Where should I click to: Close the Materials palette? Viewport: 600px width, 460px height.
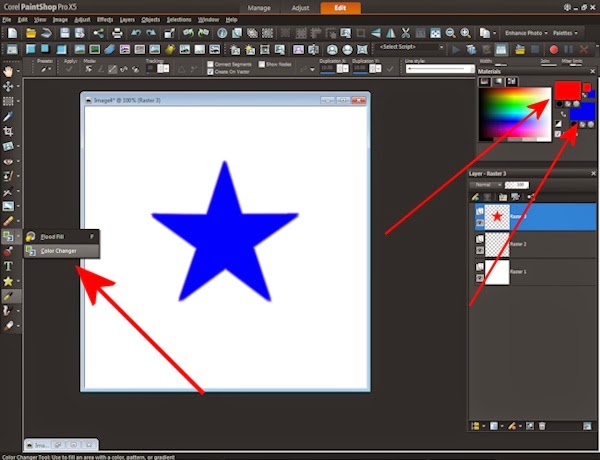(x=592, y=71)
